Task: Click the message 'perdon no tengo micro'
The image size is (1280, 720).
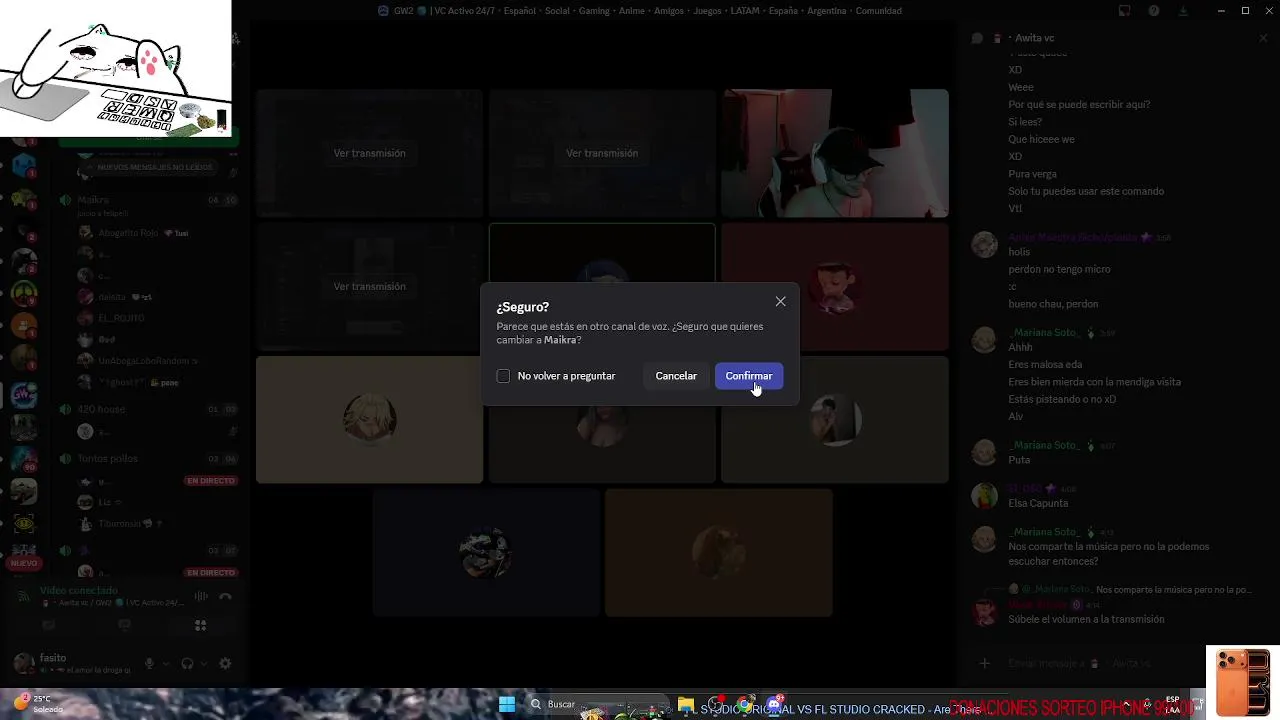Action: 1059,269
